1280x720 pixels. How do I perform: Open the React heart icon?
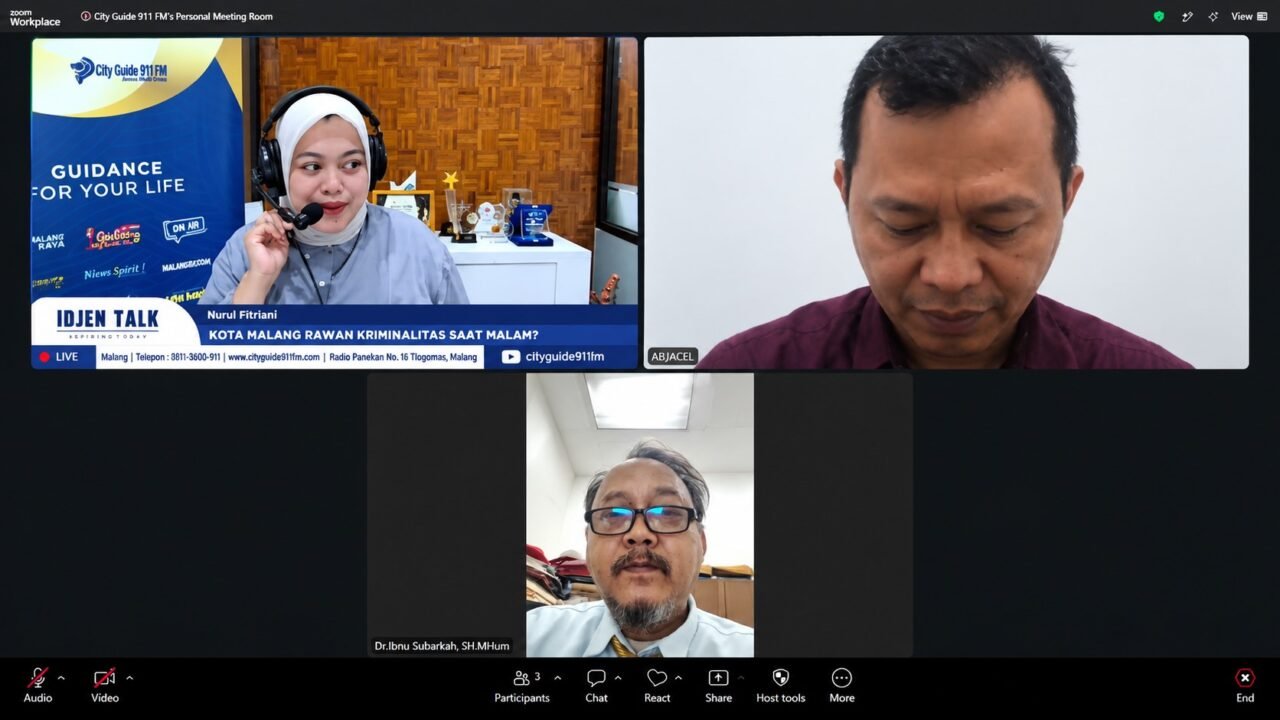tap(657, 686)
